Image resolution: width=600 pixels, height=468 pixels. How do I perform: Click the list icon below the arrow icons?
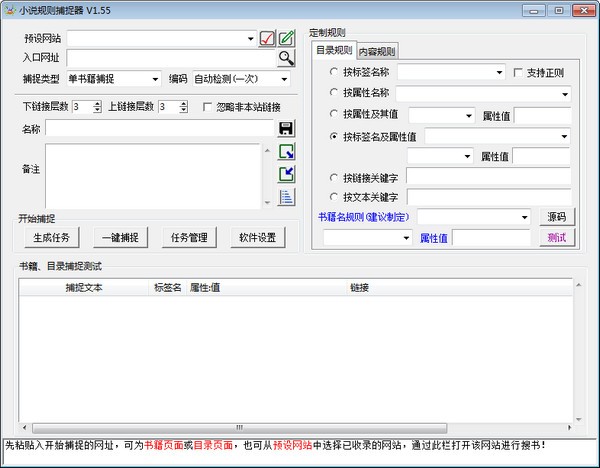click(x=286, y=196)
